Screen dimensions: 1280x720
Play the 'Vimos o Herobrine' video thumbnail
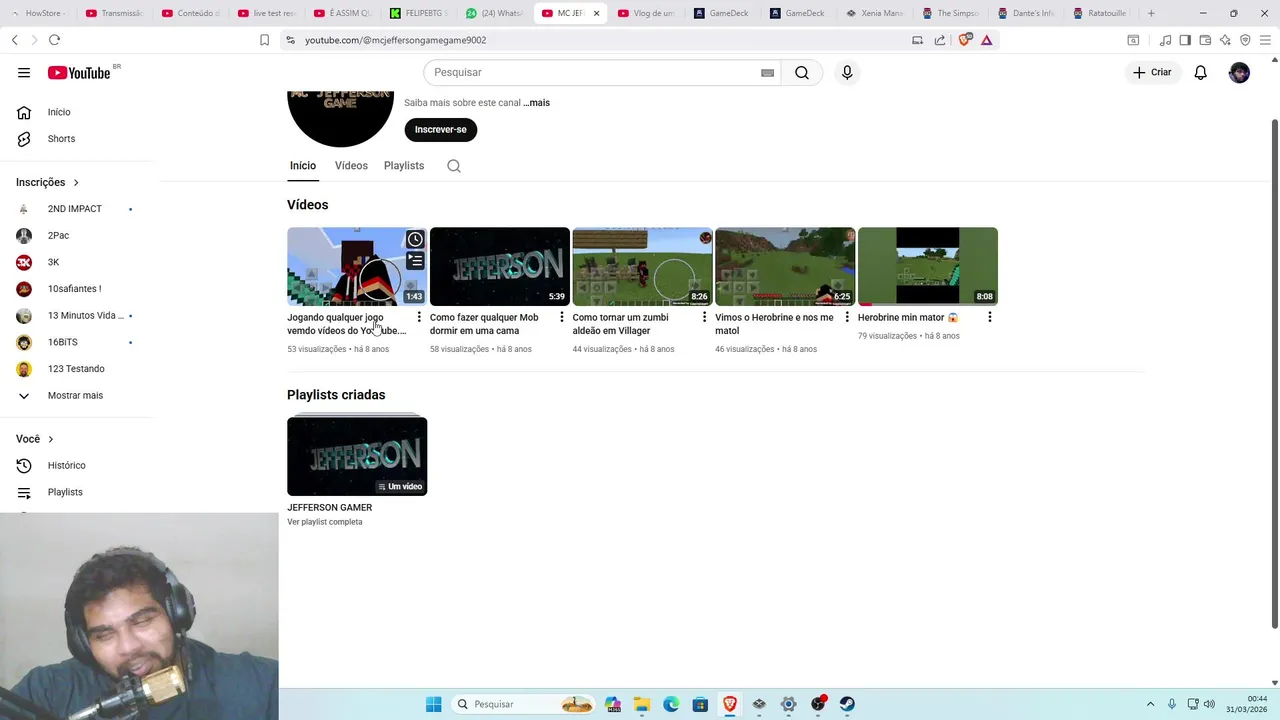785,266
